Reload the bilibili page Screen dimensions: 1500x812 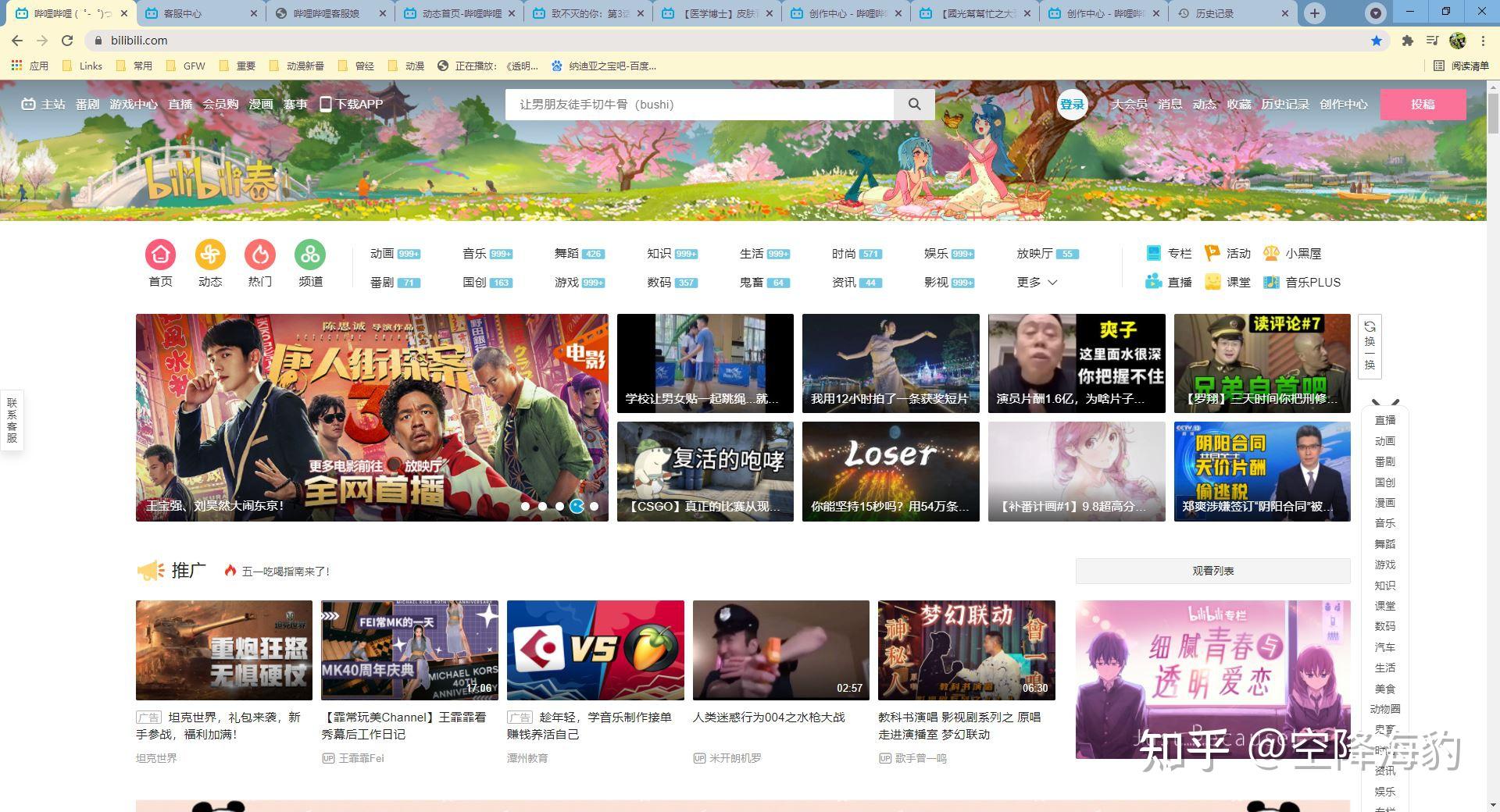pyautogui.click(x=67, y=41)
